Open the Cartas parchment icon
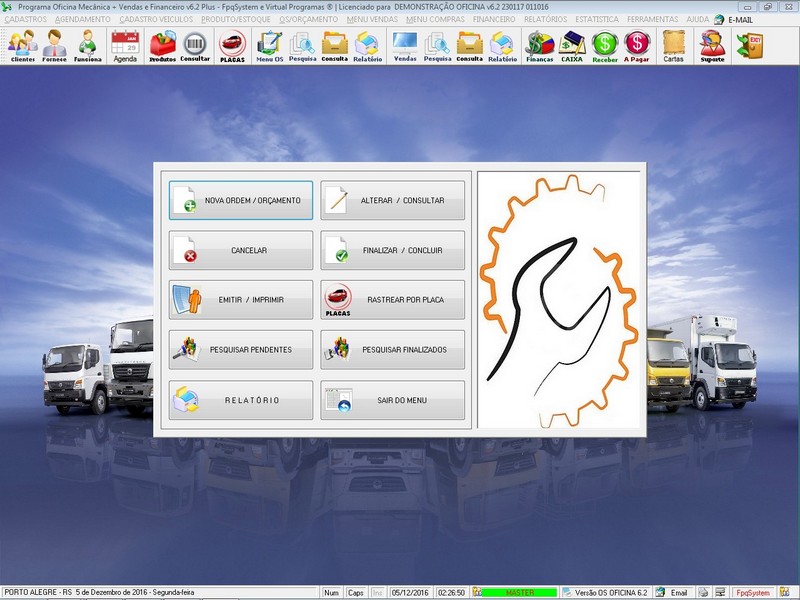The image size is (800, 600). pos(673,46)
